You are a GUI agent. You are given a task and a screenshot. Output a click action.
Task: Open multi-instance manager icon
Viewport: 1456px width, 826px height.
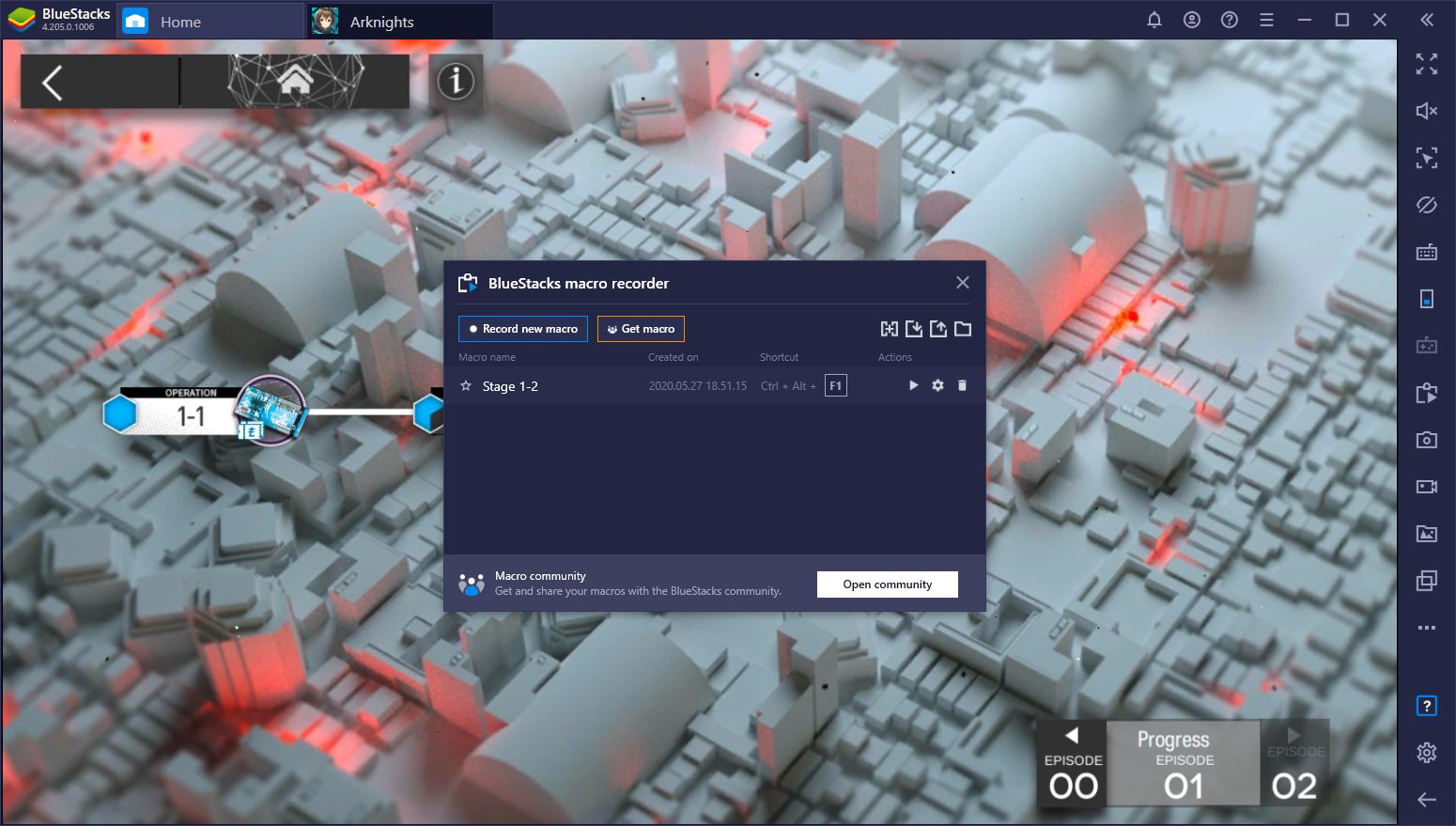[1427, 581]
